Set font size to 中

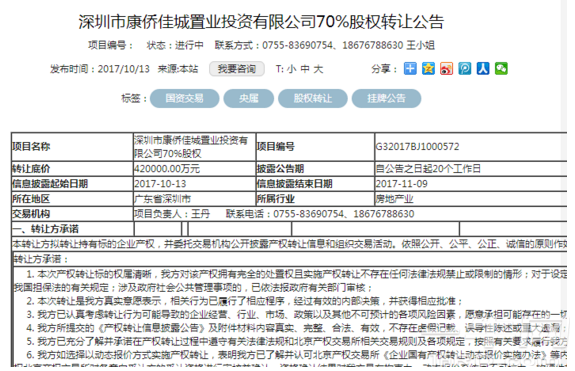click(x=305, y=69)
